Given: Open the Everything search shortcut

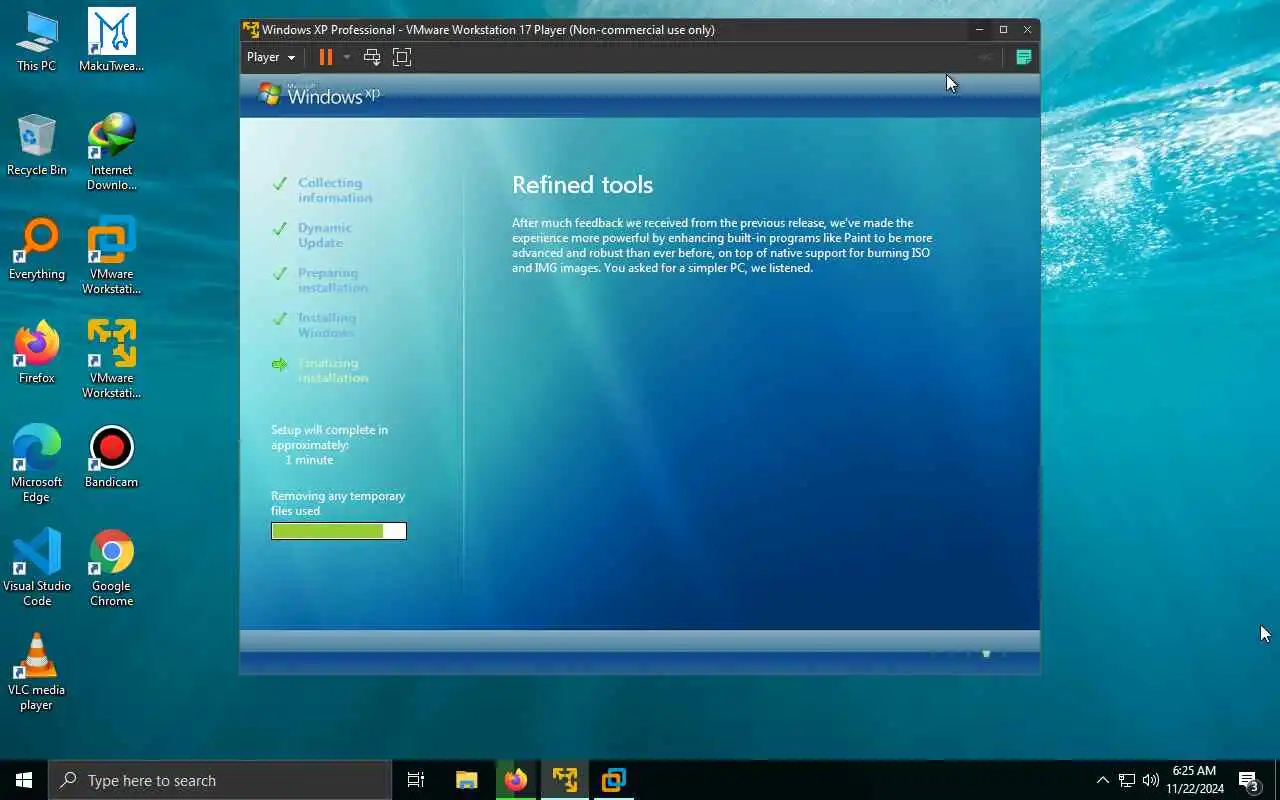Looking at the screenshot, I should (36, 250).
